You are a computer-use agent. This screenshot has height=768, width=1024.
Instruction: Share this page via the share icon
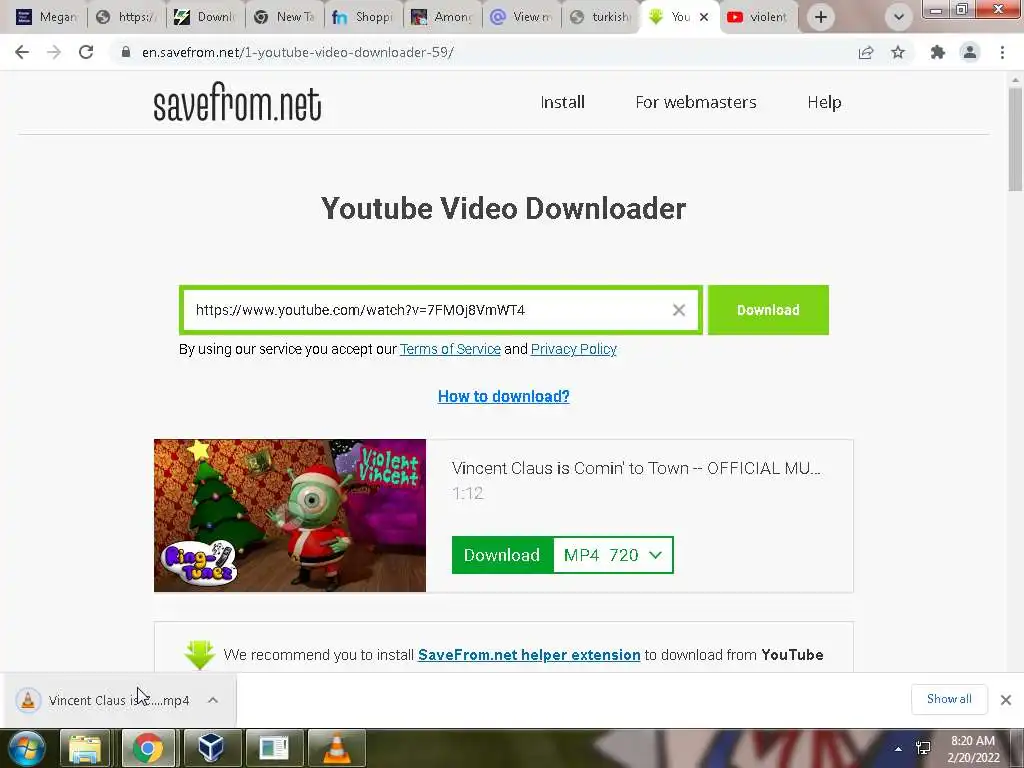coord(866,52)
